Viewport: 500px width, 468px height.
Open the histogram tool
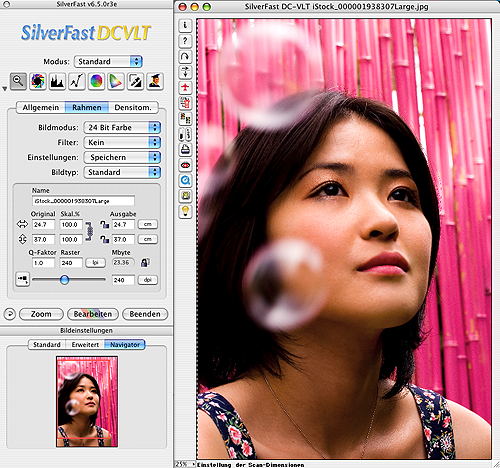(x=57, y=81)
